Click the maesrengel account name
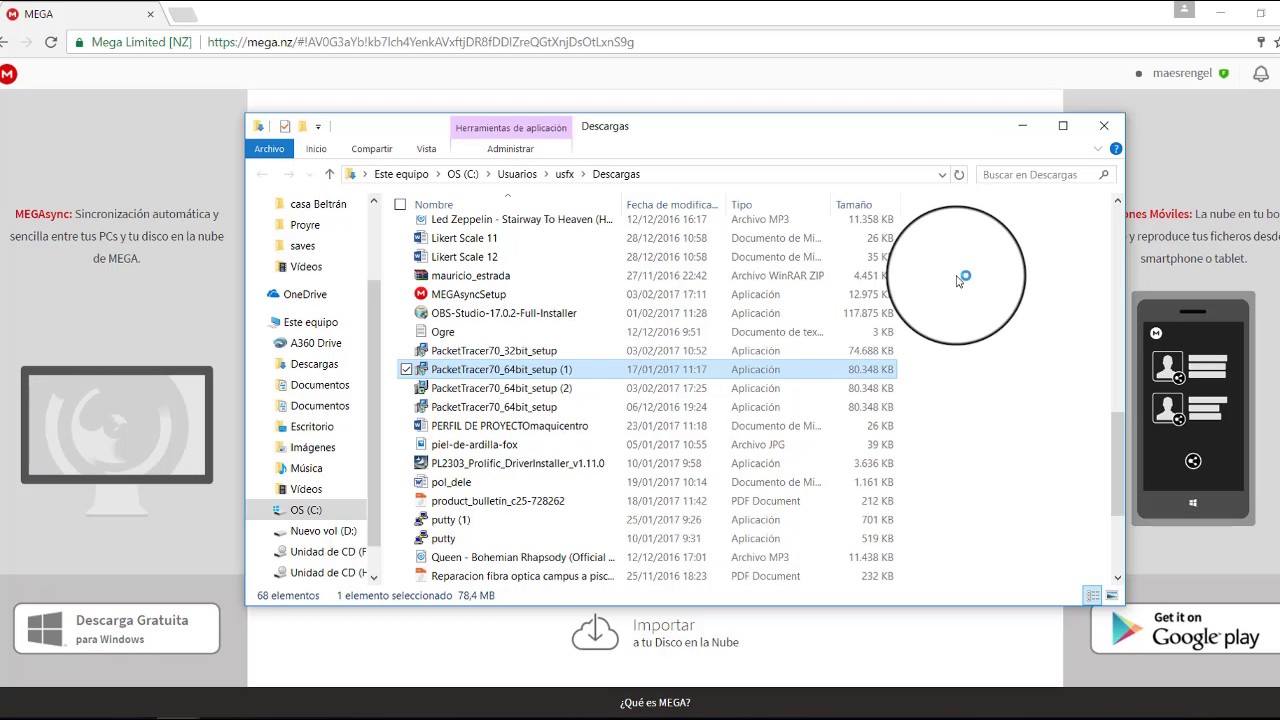This screenshot has width=1280, height=720. click(x=1182, y=73)
